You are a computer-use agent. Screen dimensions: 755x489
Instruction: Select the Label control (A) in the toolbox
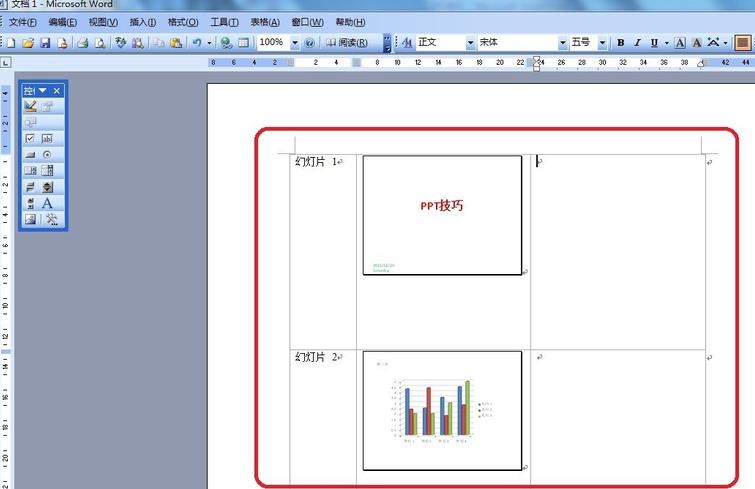coord(47,203)
